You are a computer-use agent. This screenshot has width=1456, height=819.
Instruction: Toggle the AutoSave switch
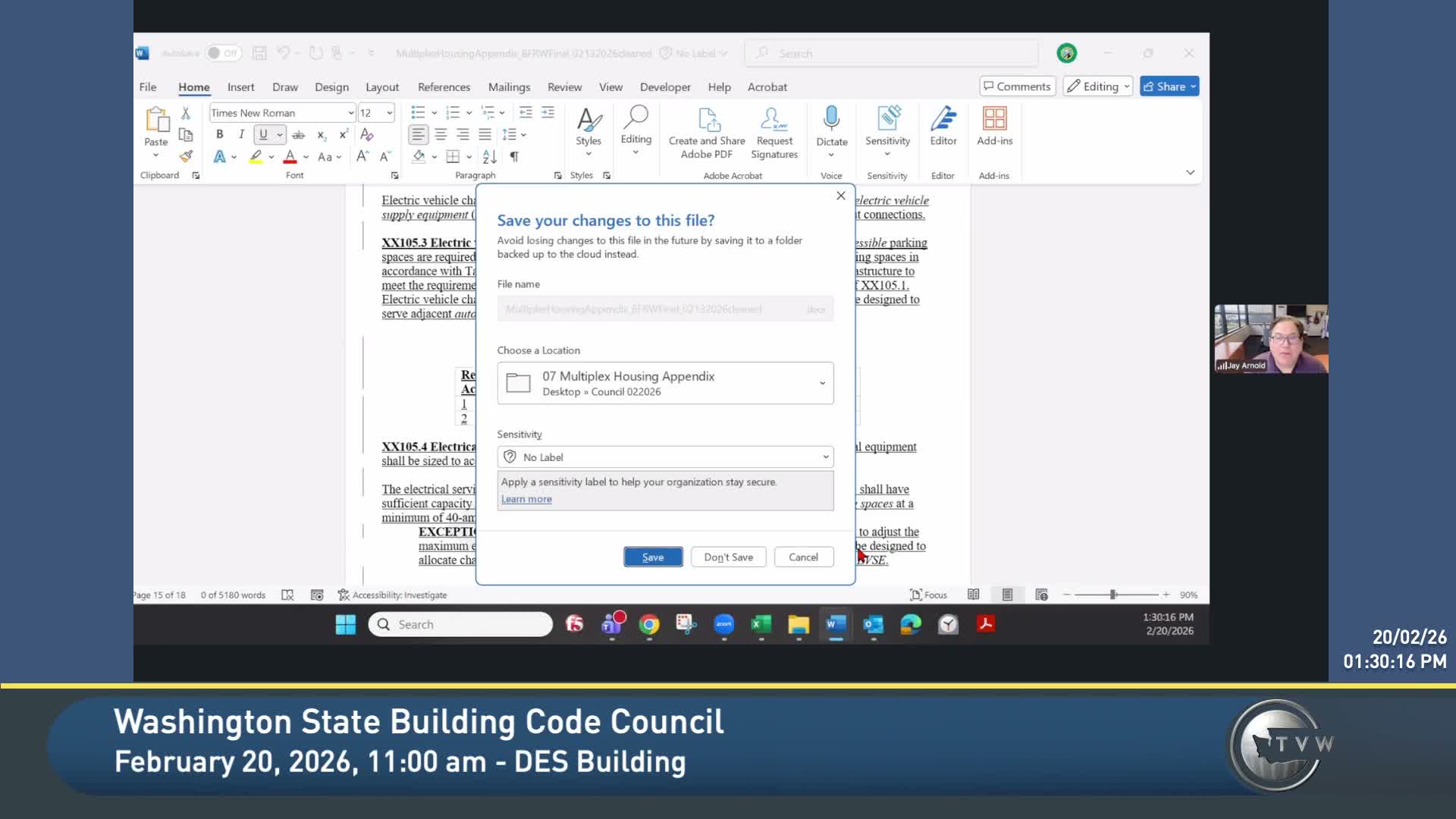click(x=223, y=53)
